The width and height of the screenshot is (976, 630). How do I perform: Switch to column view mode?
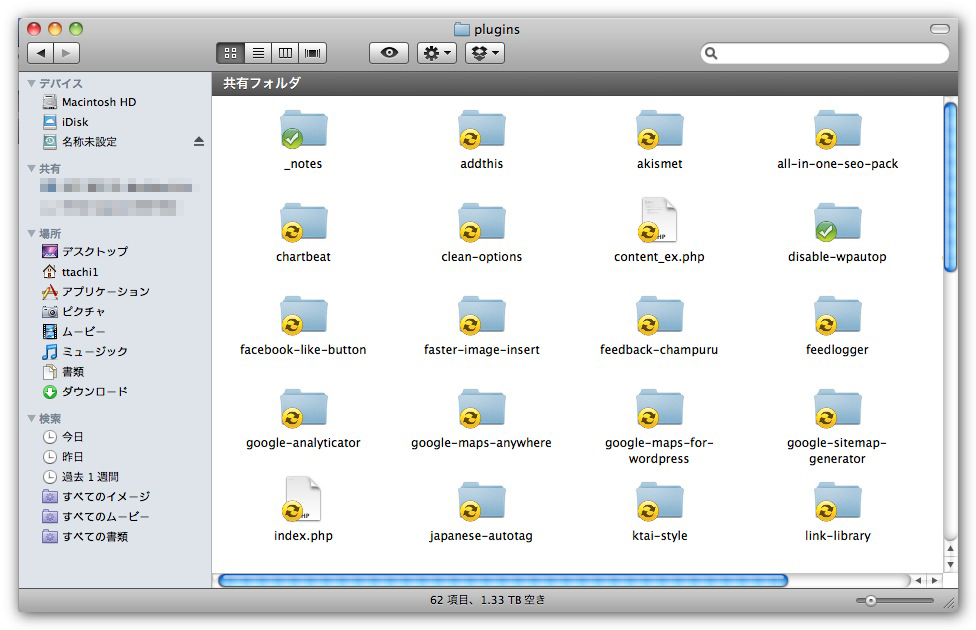285,53
